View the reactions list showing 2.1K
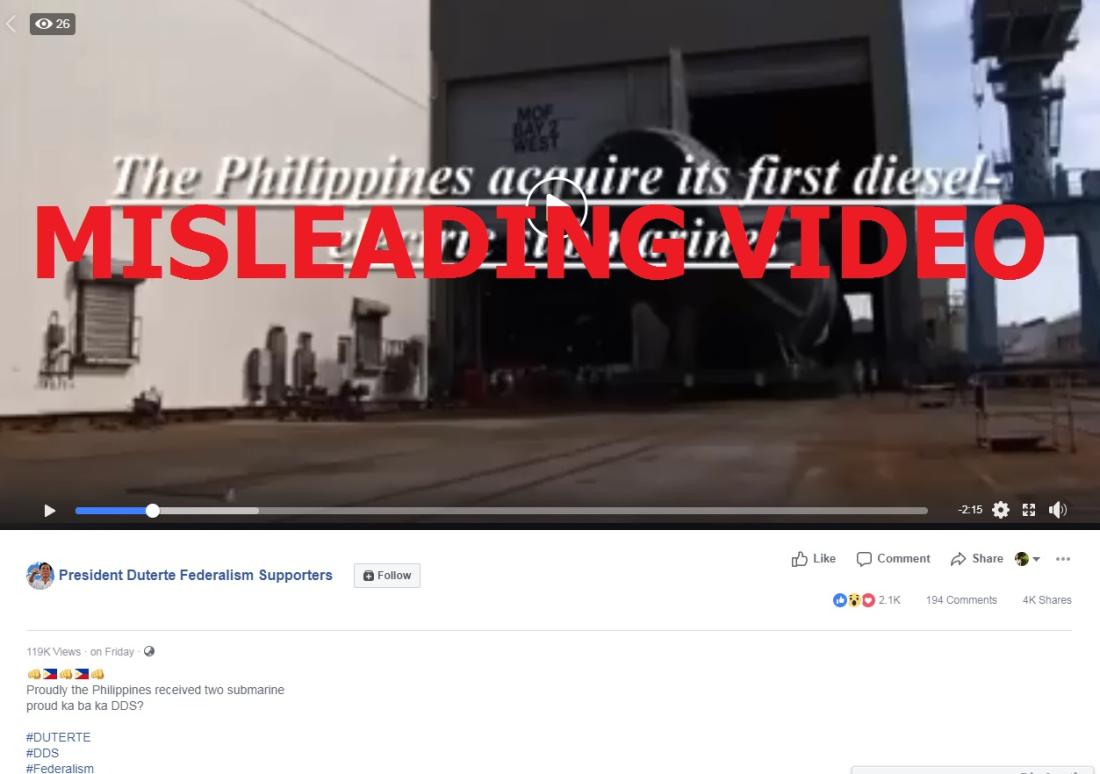Viewport: 1100px width, 774px height. [x=866, y=600]
